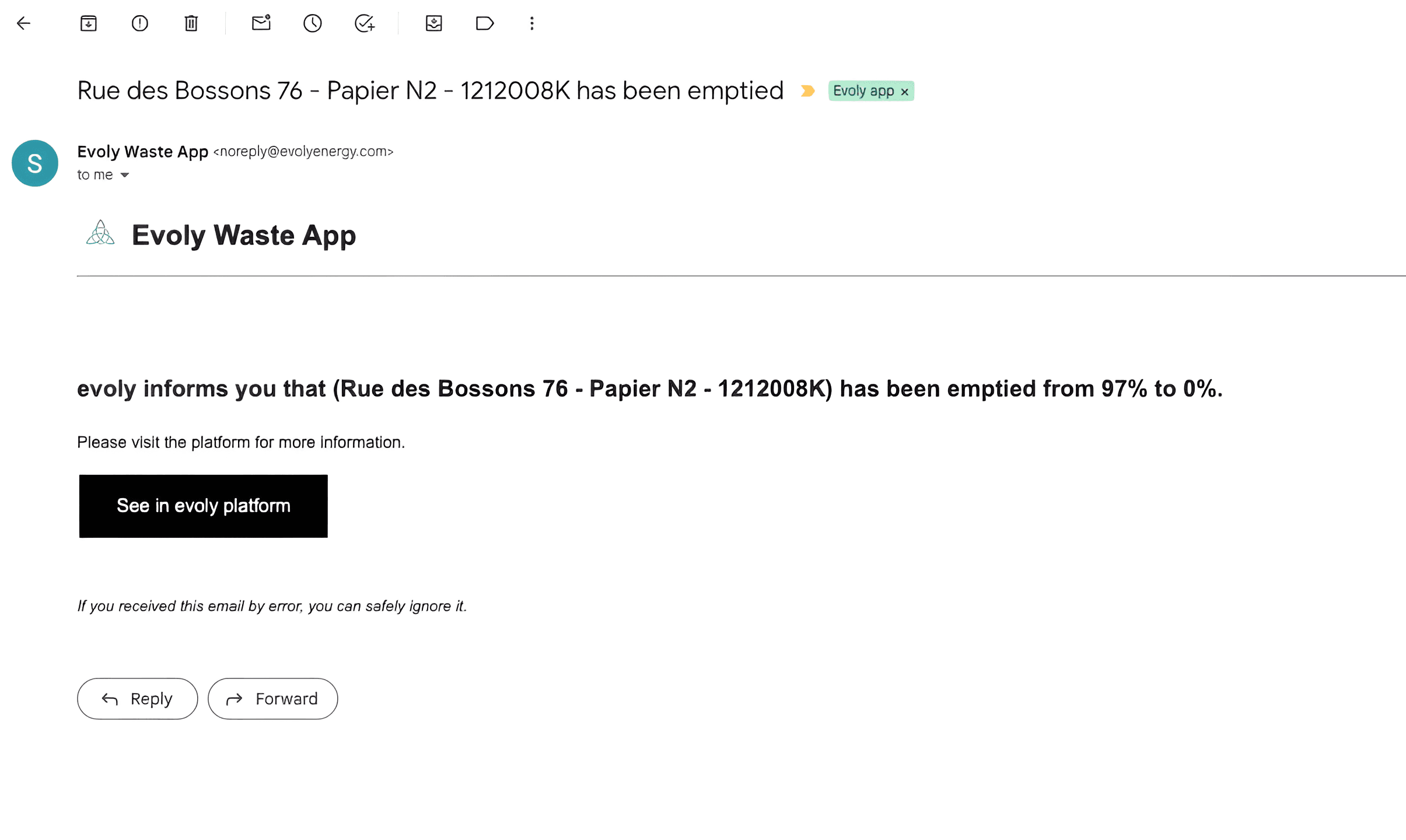Open the Evoly app label chip
Screen dimensions: 1406x840
click(x=863, y=91)
